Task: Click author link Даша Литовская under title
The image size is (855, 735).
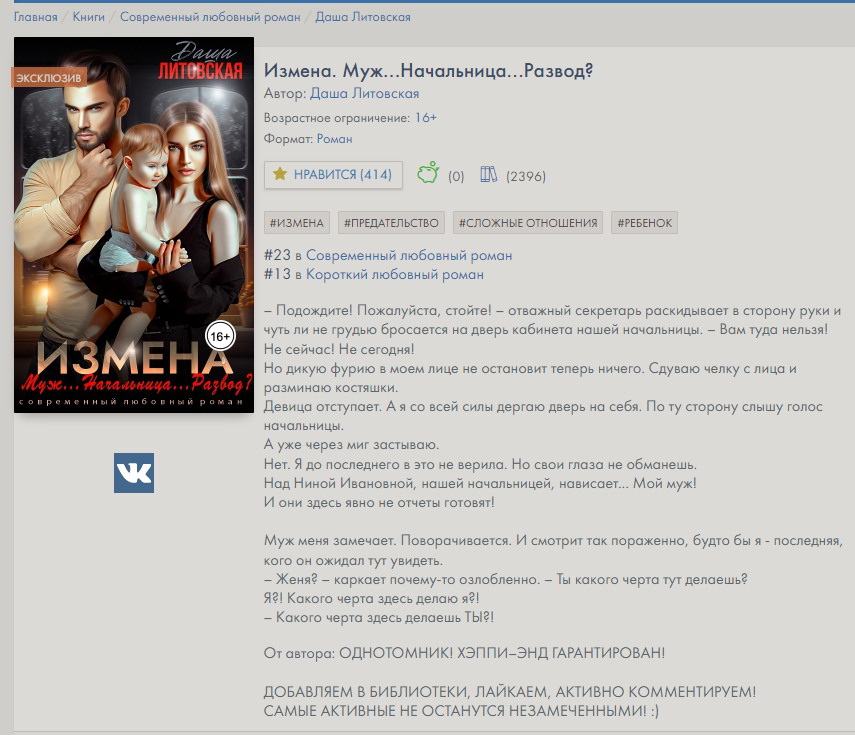Action: point(364,94)
